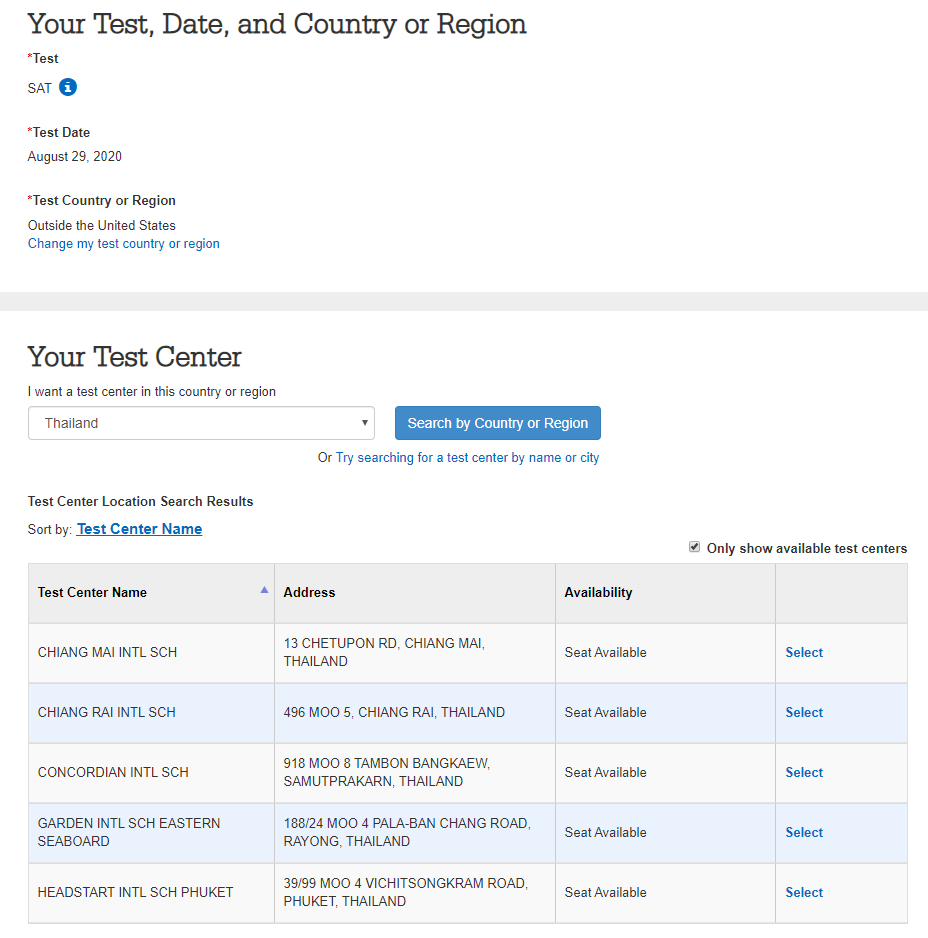Click the HEADSTART INTL SCH PHUKET name cell
Image resolution: width=928 pixels, height=938 pixels.
click(151, 893)
